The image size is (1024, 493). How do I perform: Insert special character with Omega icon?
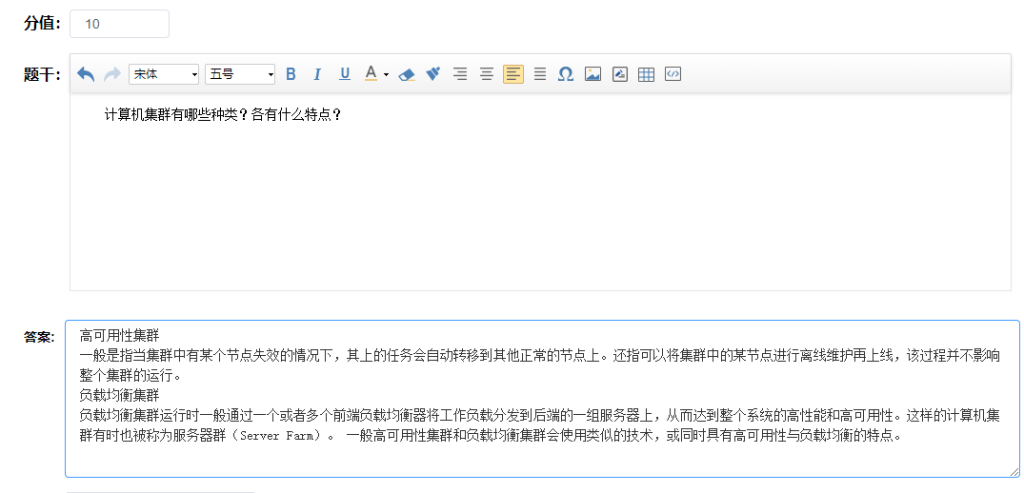(x=566, y=75)
